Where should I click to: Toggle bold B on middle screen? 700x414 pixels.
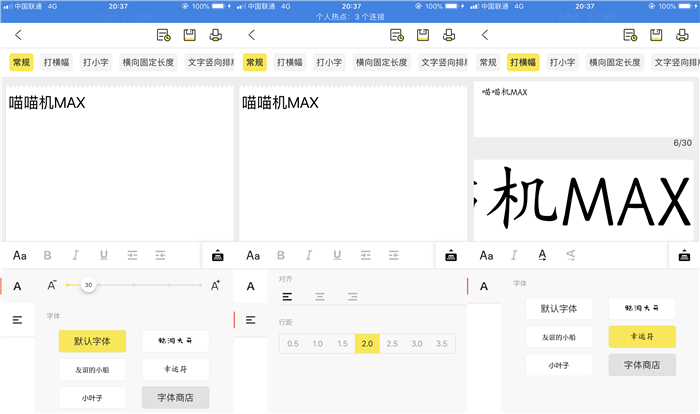point(281,255)
